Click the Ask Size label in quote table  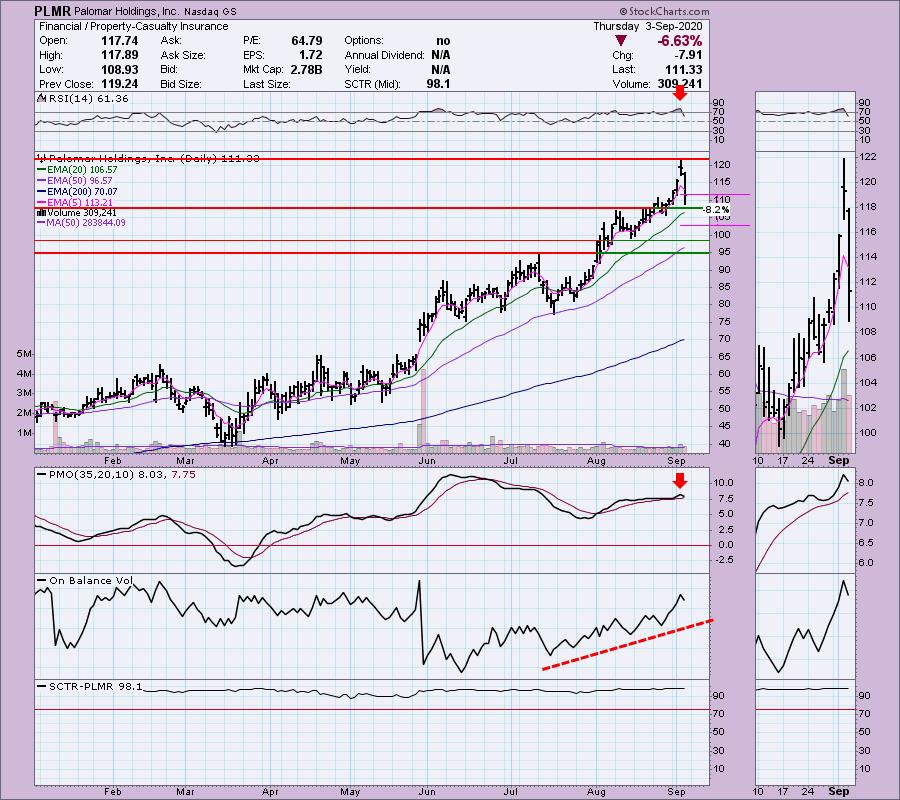183,55
